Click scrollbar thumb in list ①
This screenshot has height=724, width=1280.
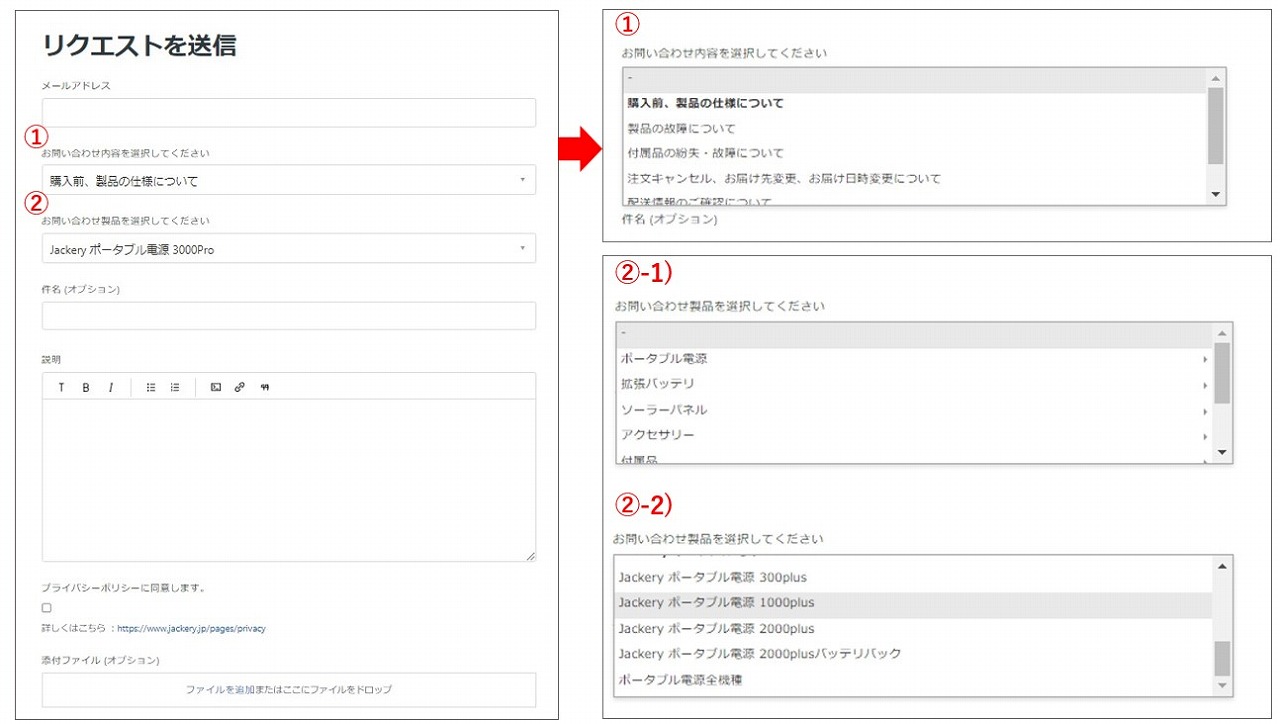[1216, 126]
